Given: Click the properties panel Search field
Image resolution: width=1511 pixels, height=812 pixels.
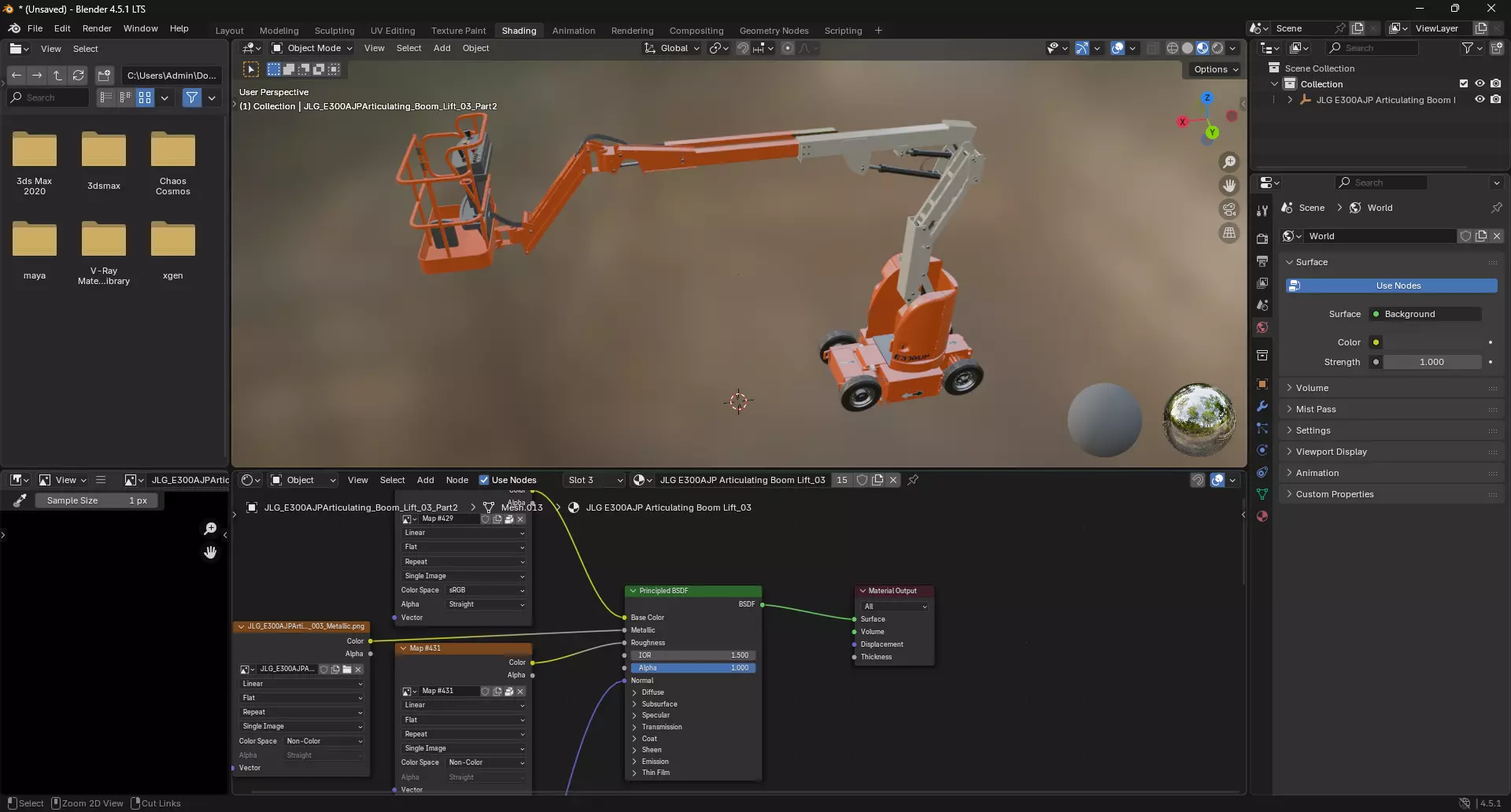Looking at the screenshot, I should tap(1381, 183).
